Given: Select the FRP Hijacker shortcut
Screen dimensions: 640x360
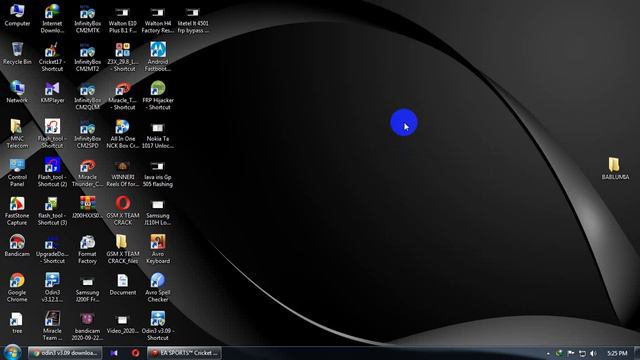Looking at the screenshot, I should point(158,96).
